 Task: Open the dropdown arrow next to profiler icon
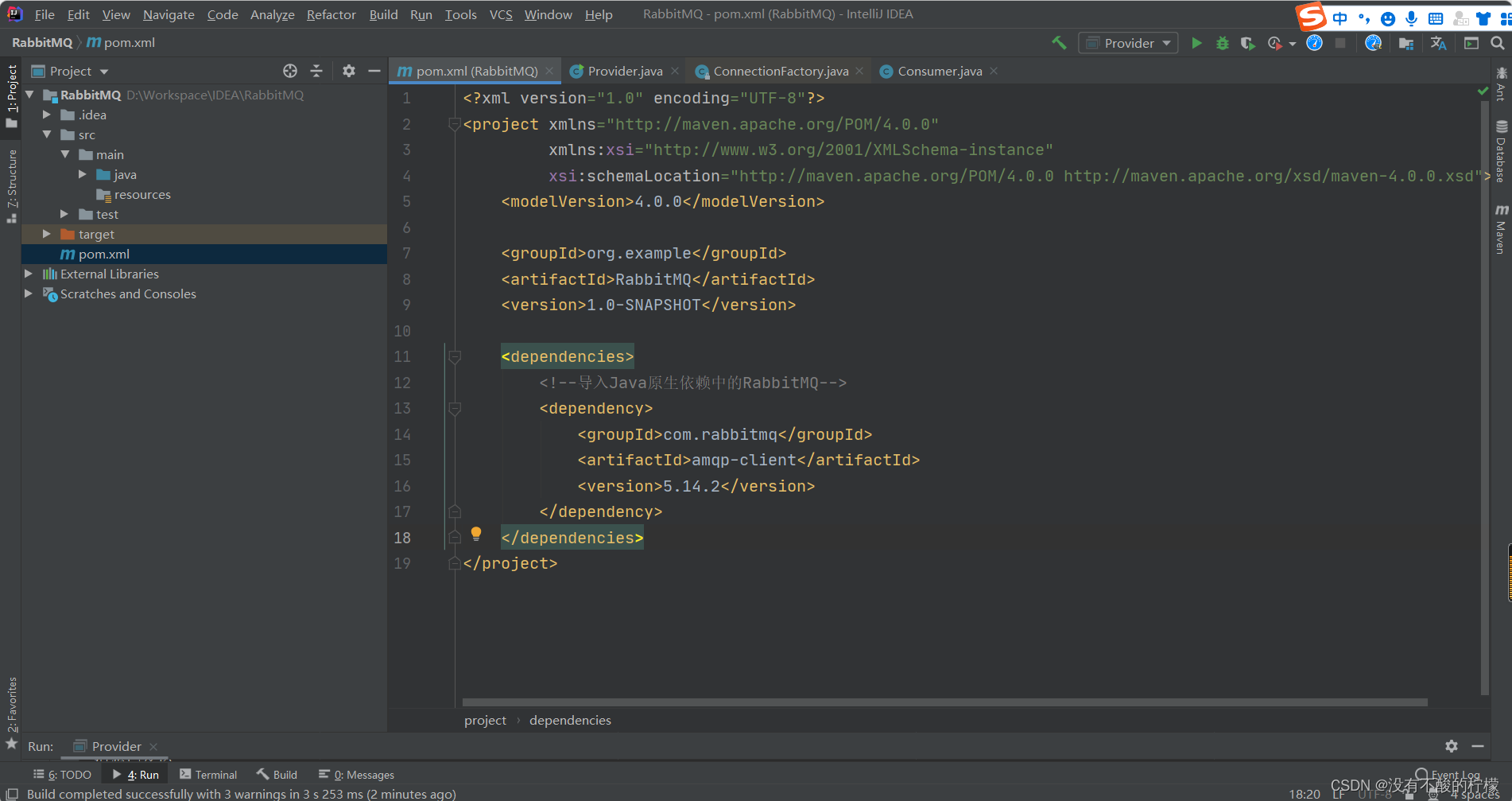click(x=1293, y=44)
